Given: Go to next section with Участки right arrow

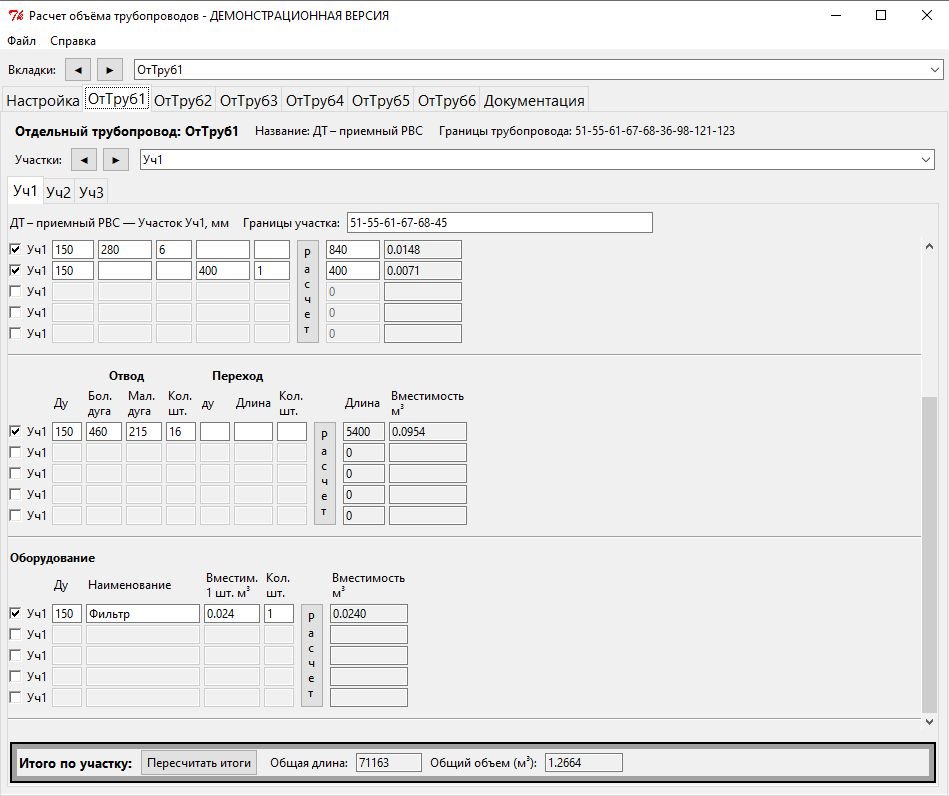Looking at the screenshot, I should pyautogui.click(x=117, y=160).
